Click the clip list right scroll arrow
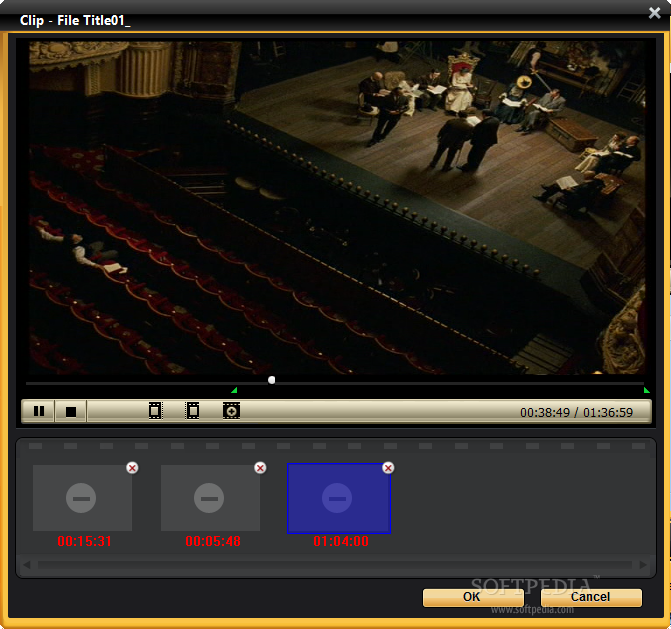671x629 pixels. point(643,565)
